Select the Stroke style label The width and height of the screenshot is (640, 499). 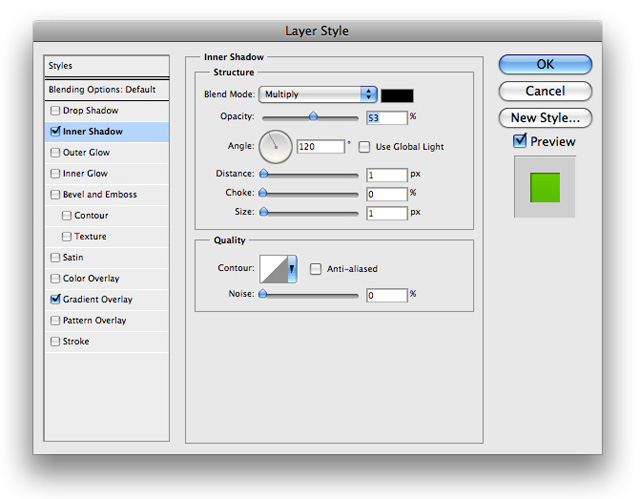[x=76, y=342]
